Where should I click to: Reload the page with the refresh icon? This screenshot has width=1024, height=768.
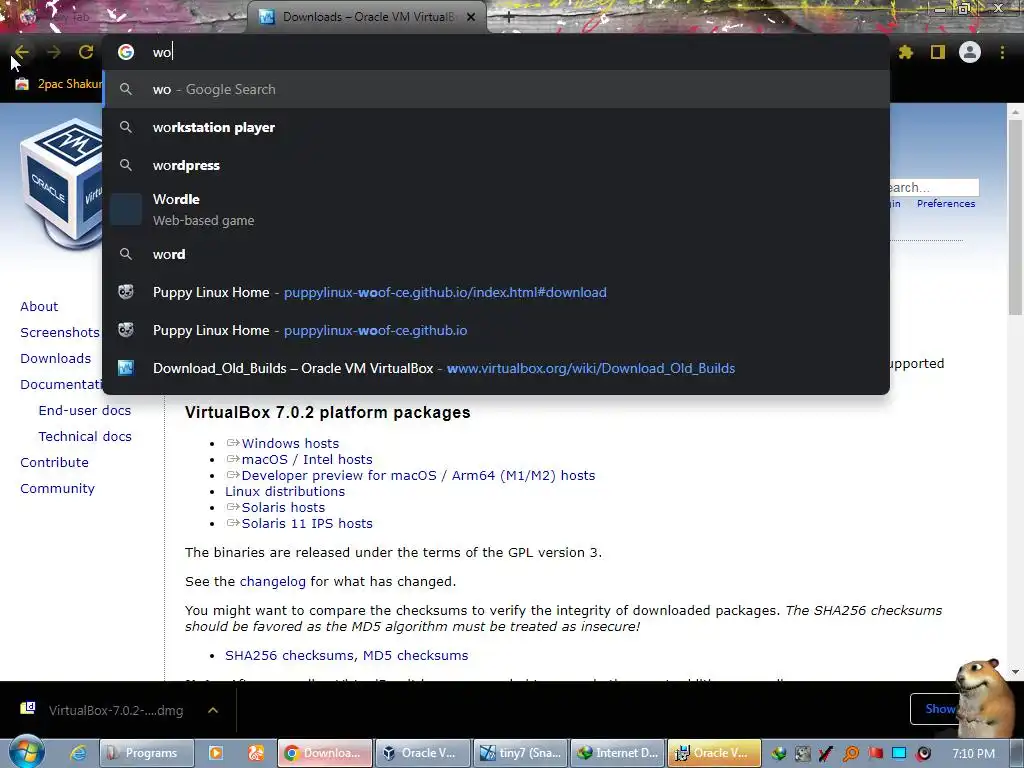click(x=86, y=52)
